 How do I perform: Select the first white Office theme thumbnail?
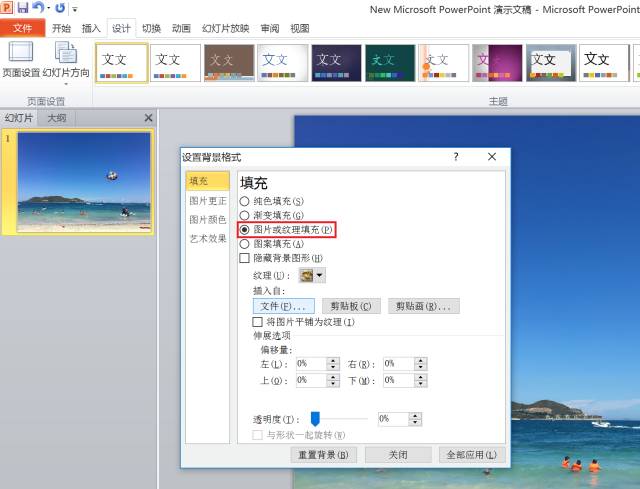(121, 63)
